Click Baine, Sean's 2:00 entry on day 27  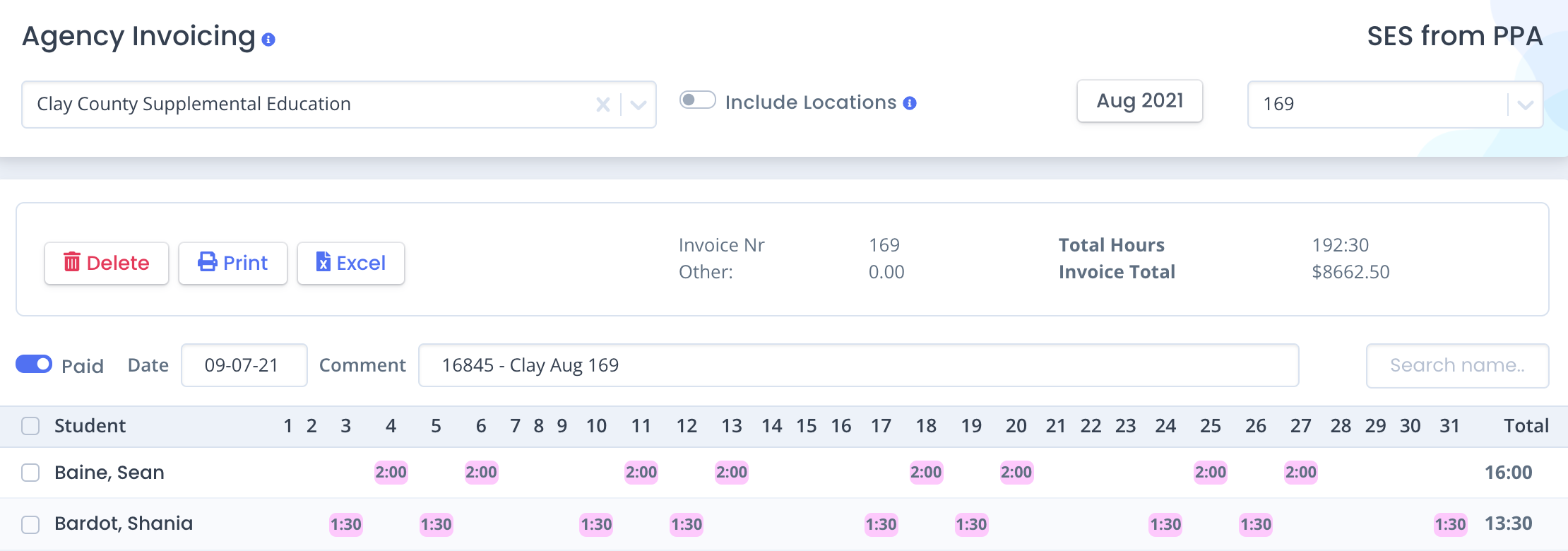pyautogui.click(x=1301, y=472)
